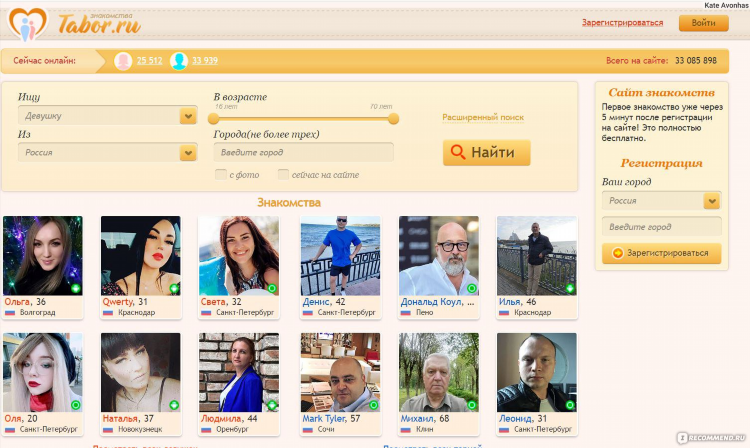Click the green online badge on Леонид's photo
The height and width of the screenshot is (448, 750).
570,405
